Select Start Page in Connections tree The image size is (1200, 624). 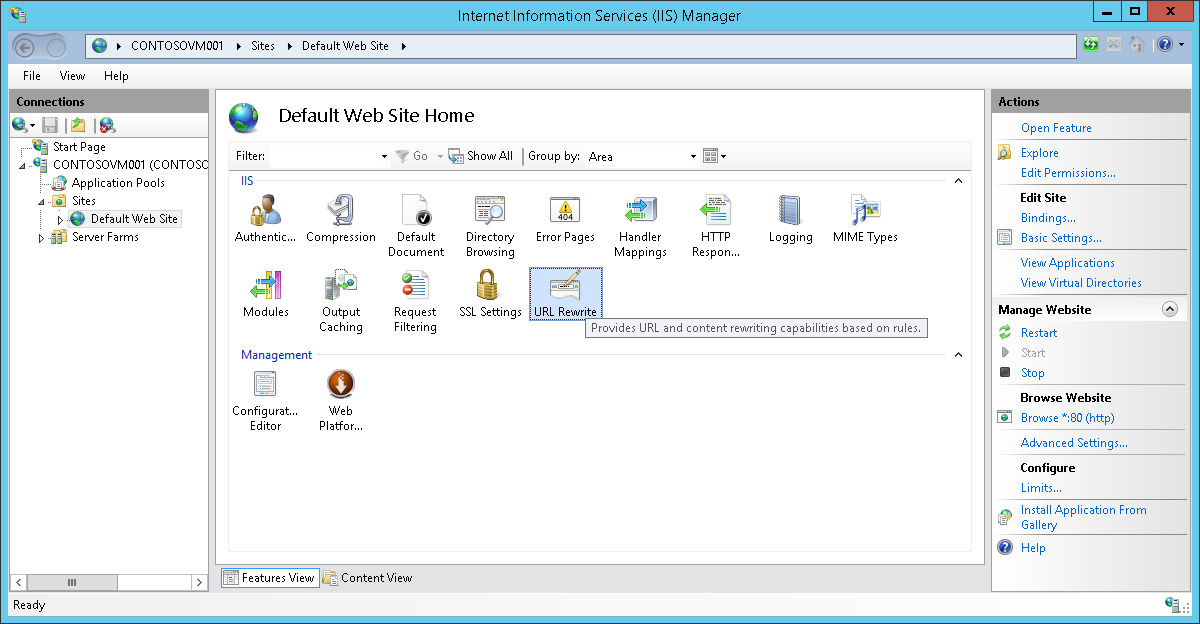tap(79, 147)
